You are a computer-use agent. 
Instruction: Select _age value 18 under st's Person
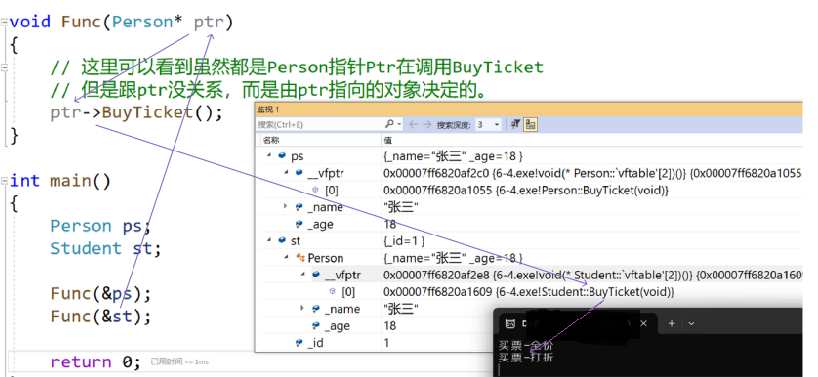tap(389, 325)
